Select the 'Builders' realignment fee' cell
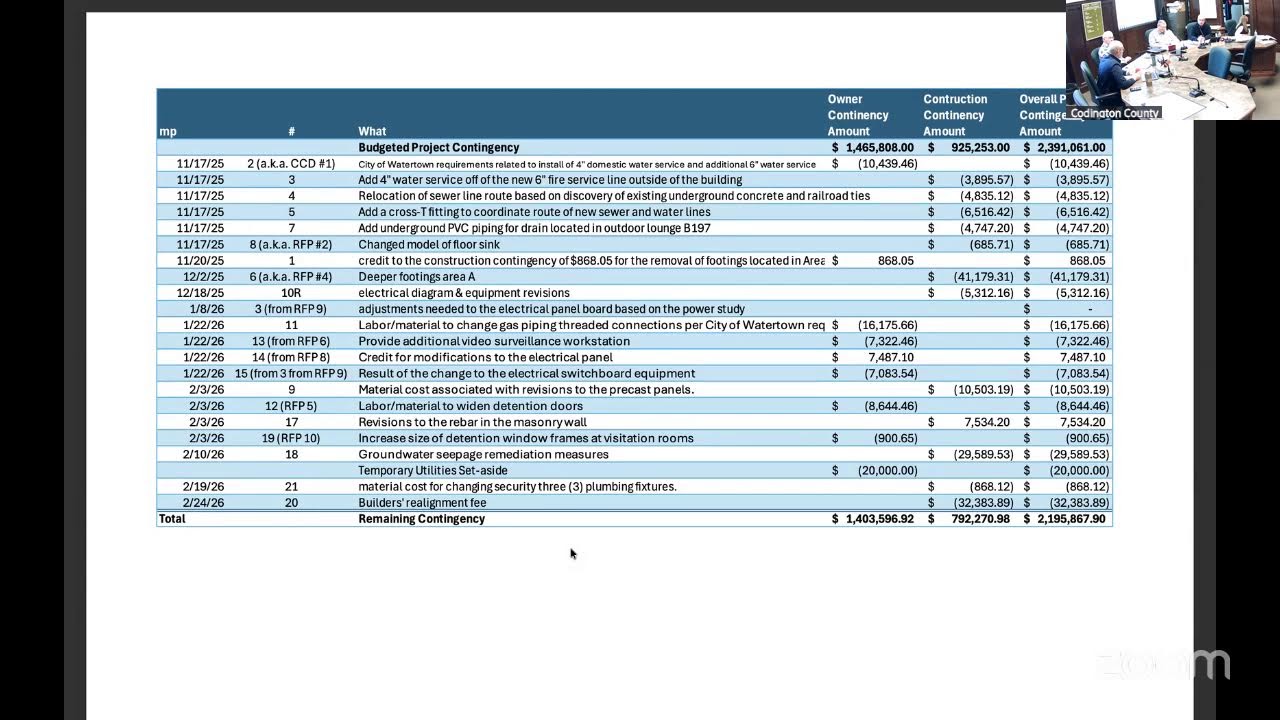The image size is (1280, 720). [x=422, y=503]
